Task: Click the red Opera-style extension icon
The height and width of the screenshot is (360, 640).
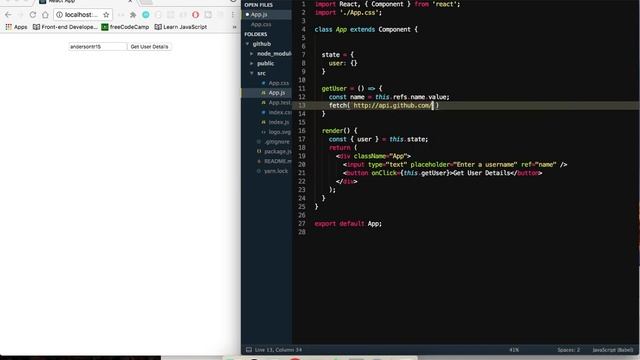Action: (196, 15)
